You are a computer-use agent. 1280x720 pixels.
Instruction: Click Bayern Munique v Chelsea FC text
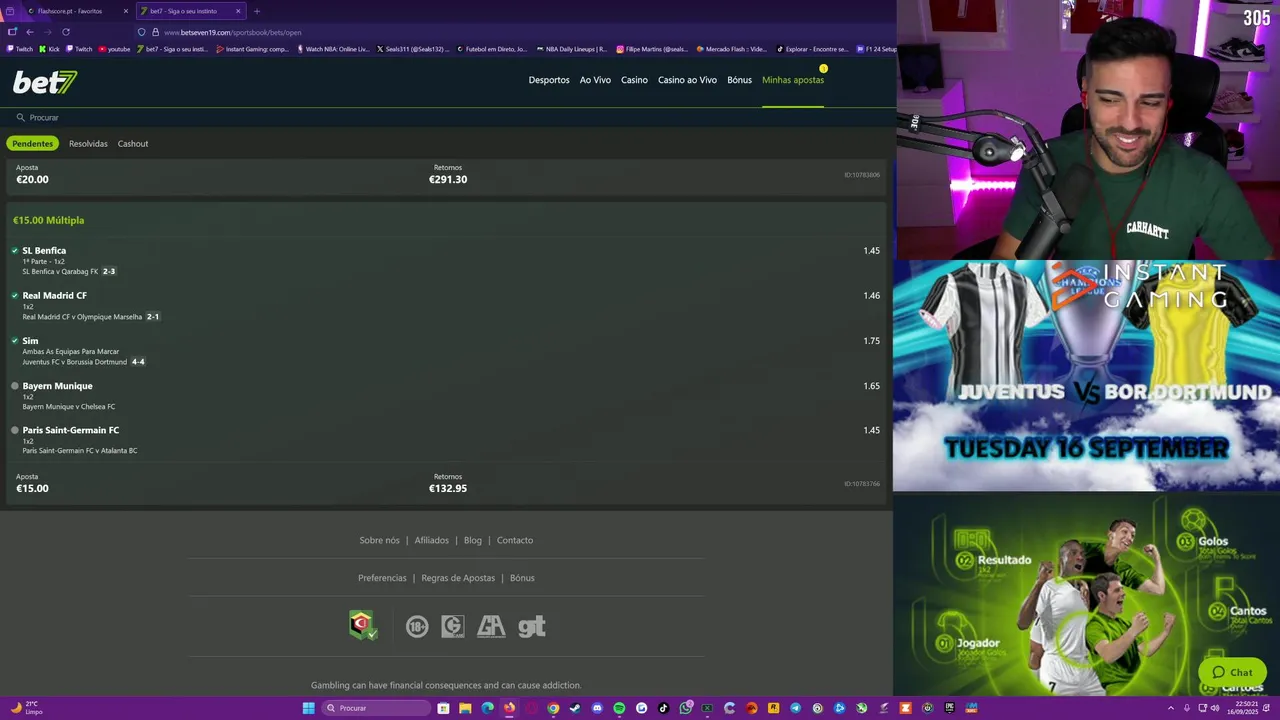68,407
